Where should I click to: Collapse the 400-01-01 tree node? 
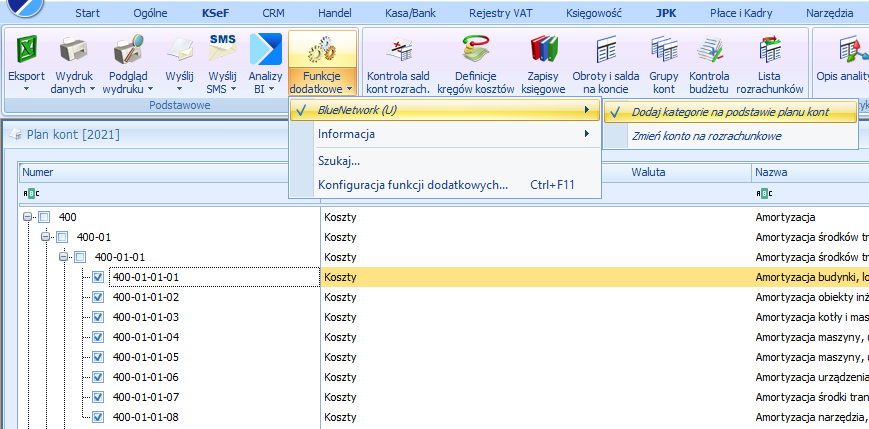[x=64, y=257]
